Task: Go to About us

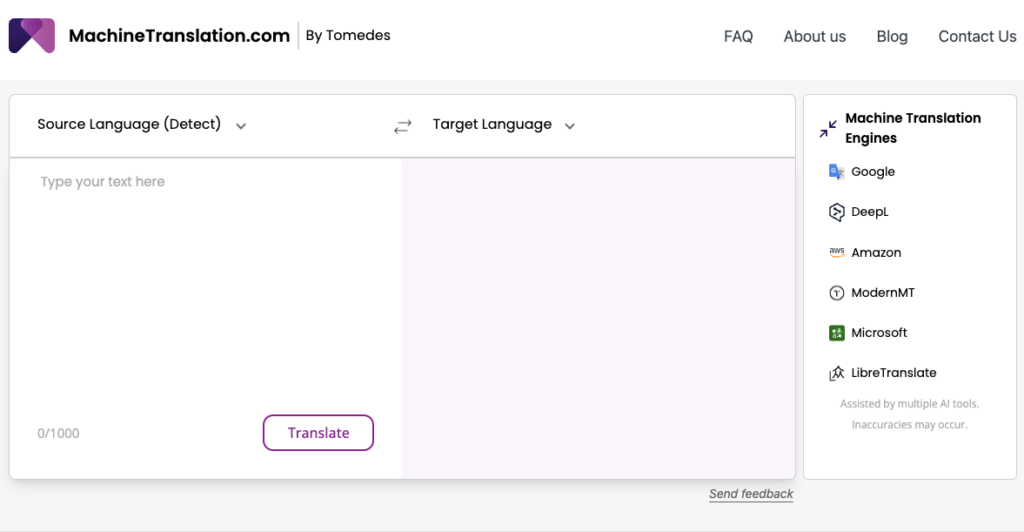Action: 814,37
